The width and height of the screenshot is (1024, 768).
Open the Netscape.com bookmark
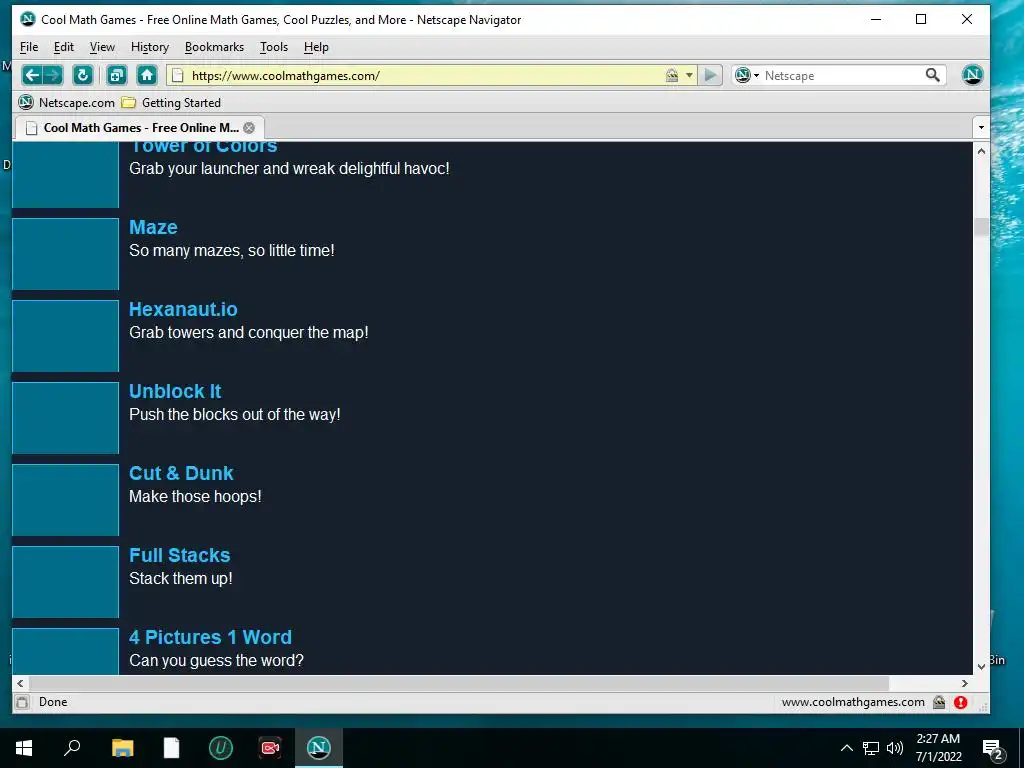click(x=67, y=103)
